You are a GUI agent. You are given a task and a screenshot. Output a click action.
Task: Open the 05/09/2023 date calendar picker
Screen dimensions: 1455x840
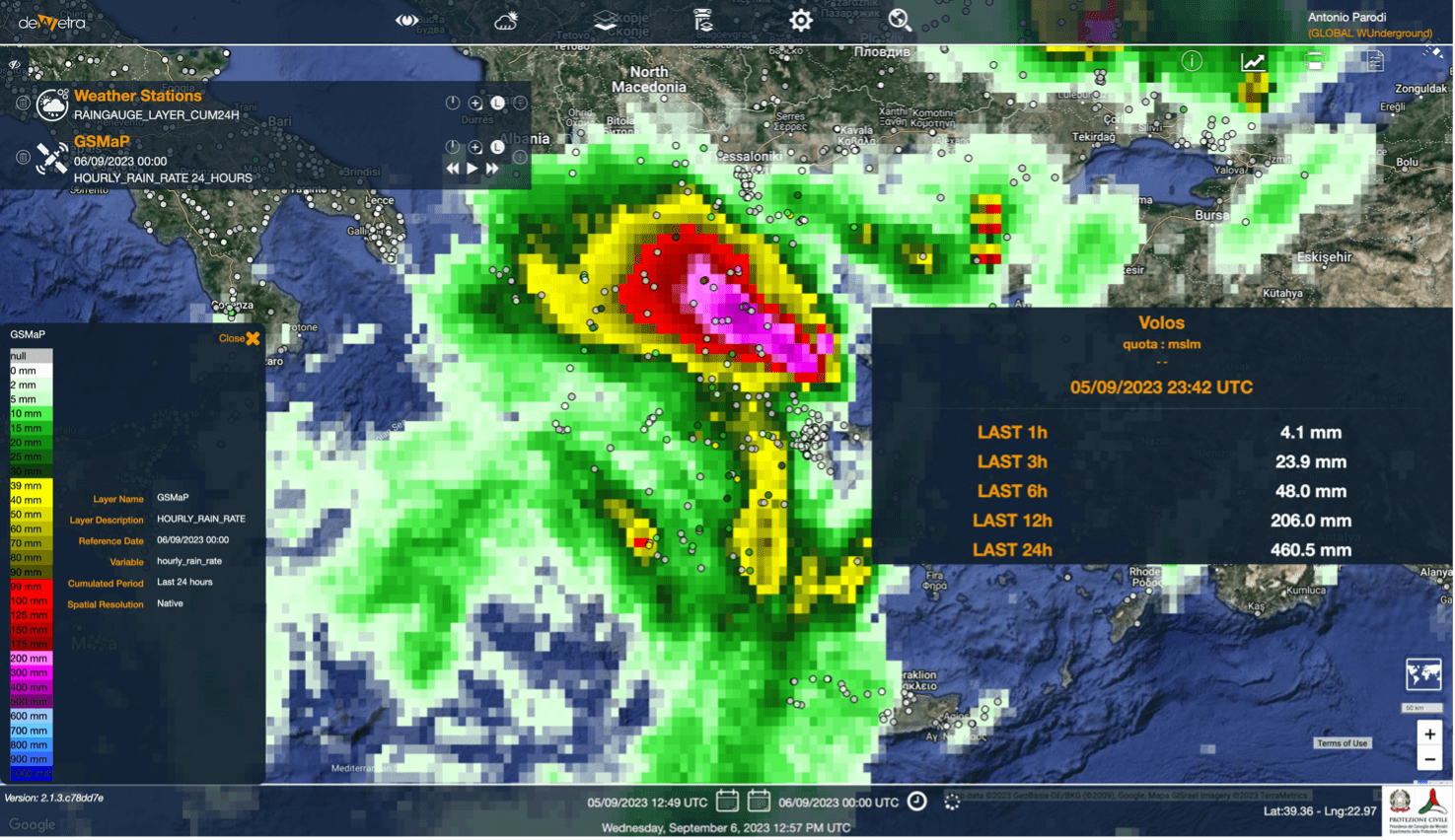(727, 802)
